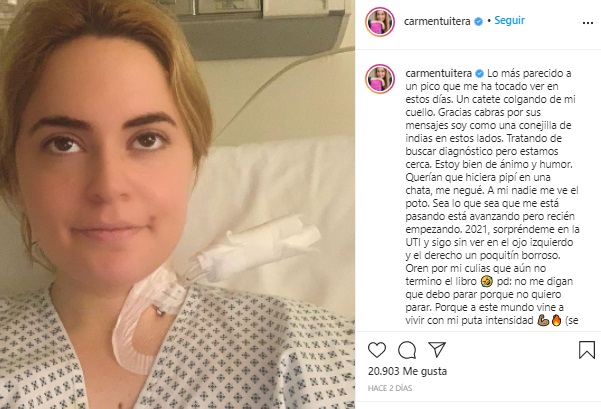Click the caption text beginning 'Lo más parecido'

coord(492,196)
